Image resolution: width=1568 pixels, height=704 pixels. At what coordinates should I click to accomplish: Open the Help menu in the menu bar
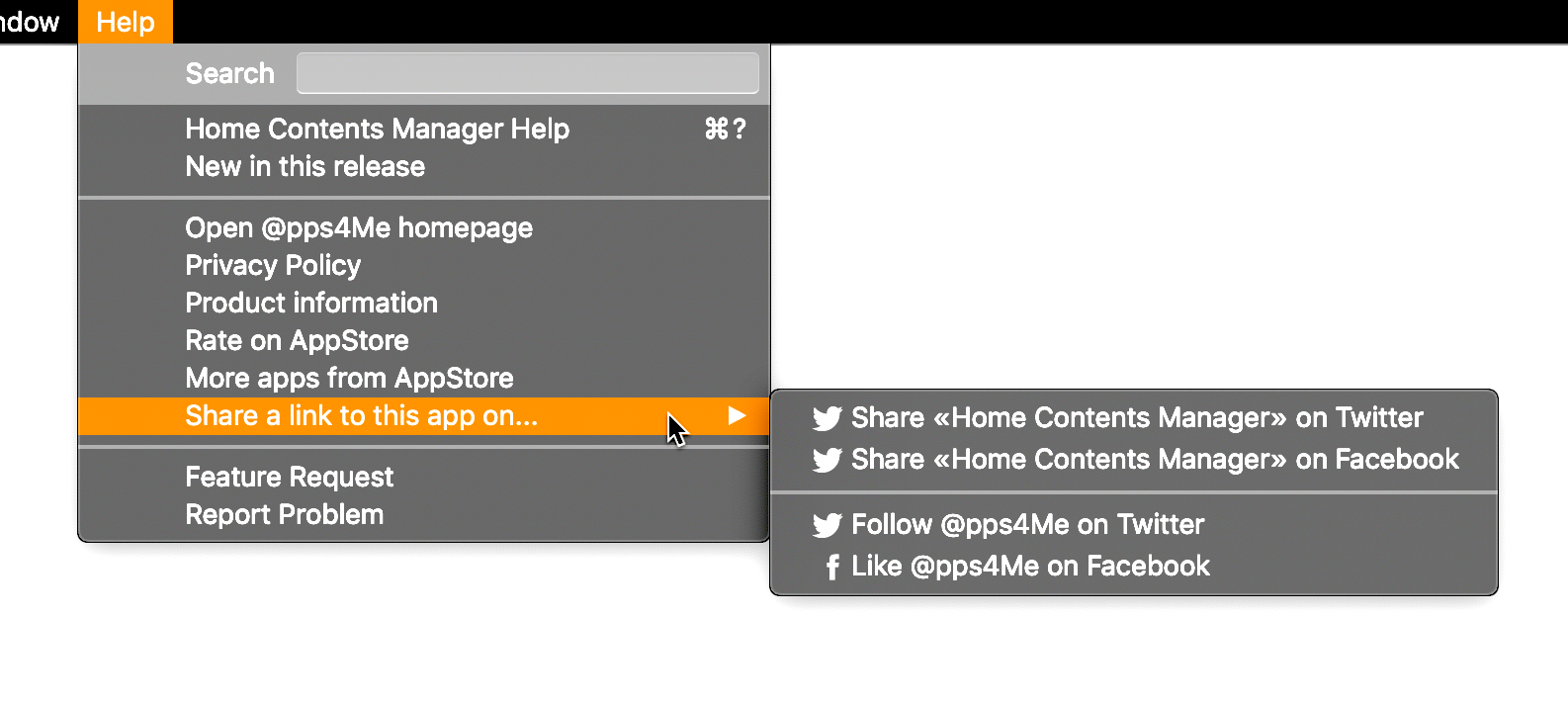point(126,22)
